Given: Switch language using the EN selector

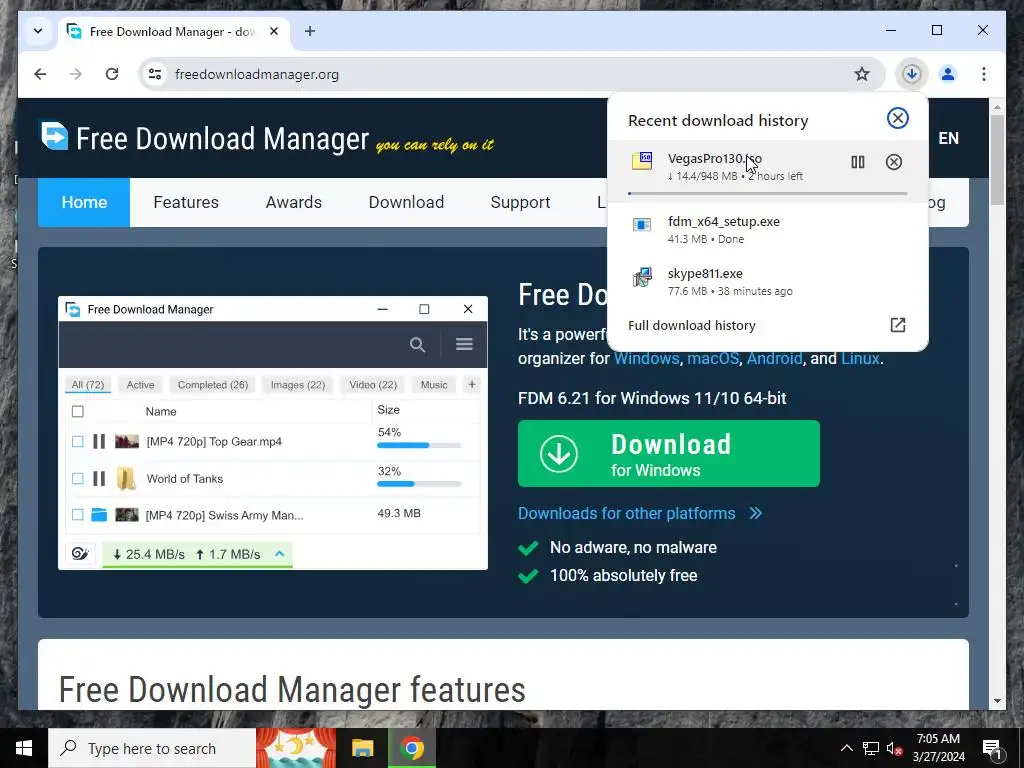Looking at the screenshot, I should click(948, 138).
